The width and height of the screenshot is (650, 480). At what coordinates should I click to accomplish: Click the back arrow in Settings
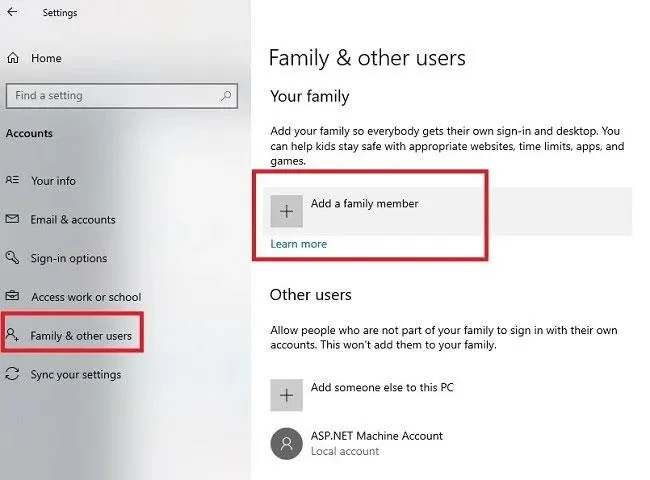tap(12, 12)
